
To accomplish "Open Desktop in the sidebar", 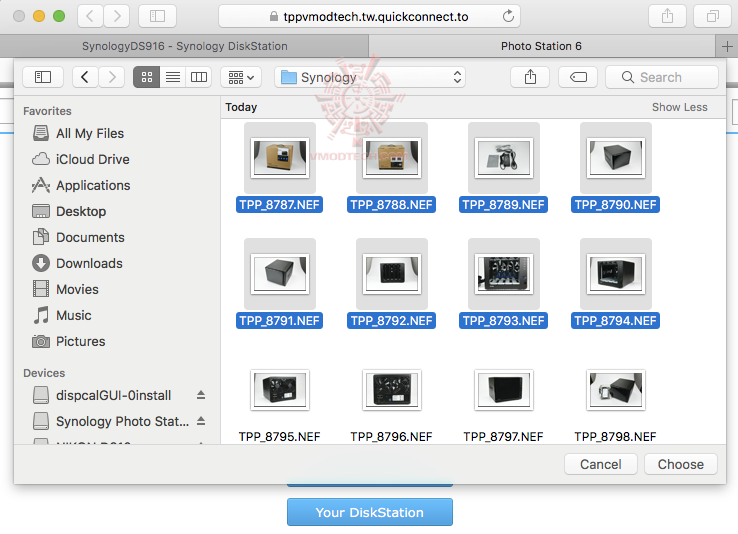I will tap(69, 212).
